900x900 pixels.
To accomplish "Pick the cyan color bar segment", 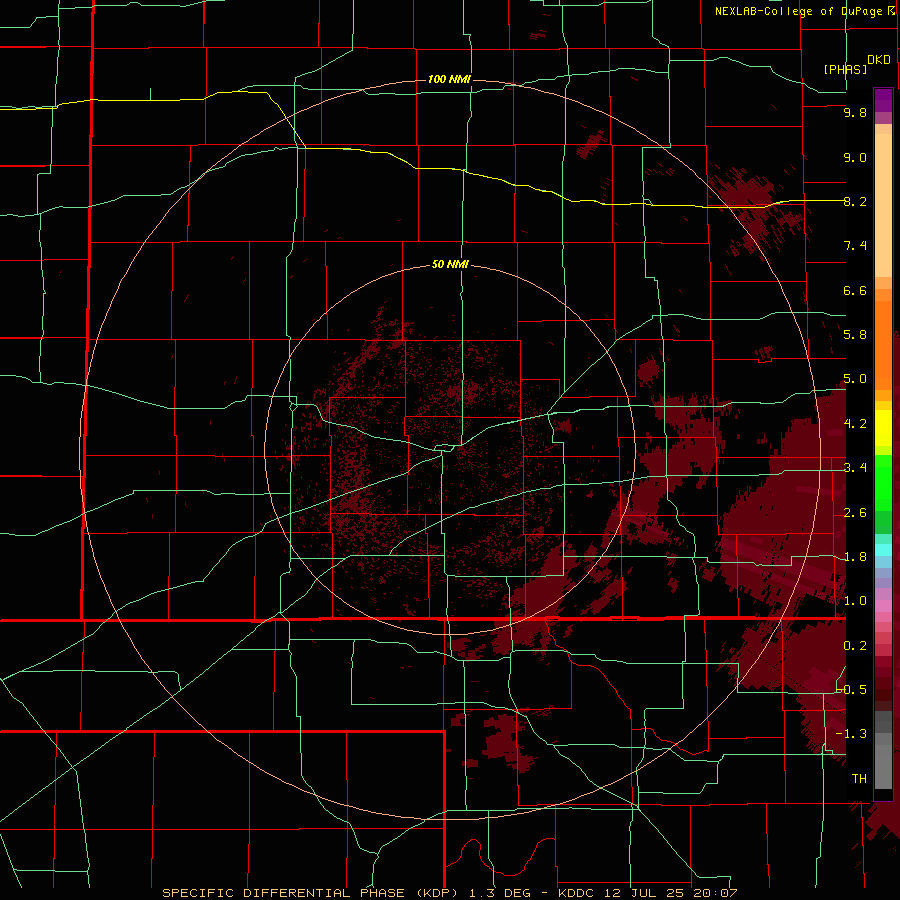I will click(883, 549).
